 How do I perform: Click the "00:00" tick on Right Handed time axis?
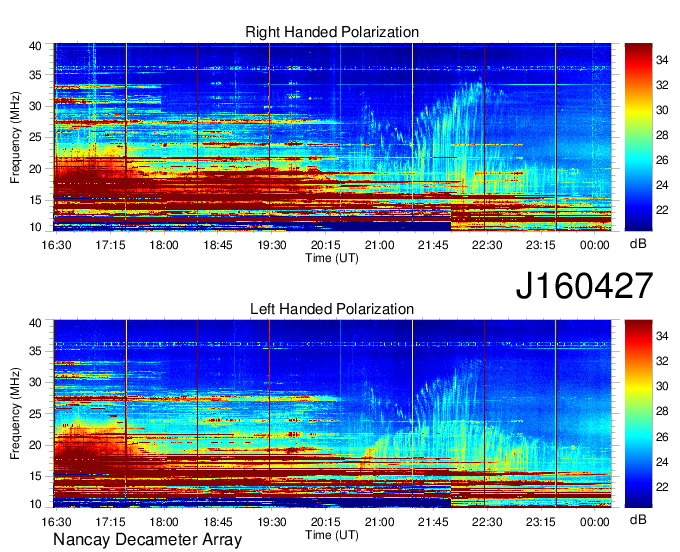[595, 245]
